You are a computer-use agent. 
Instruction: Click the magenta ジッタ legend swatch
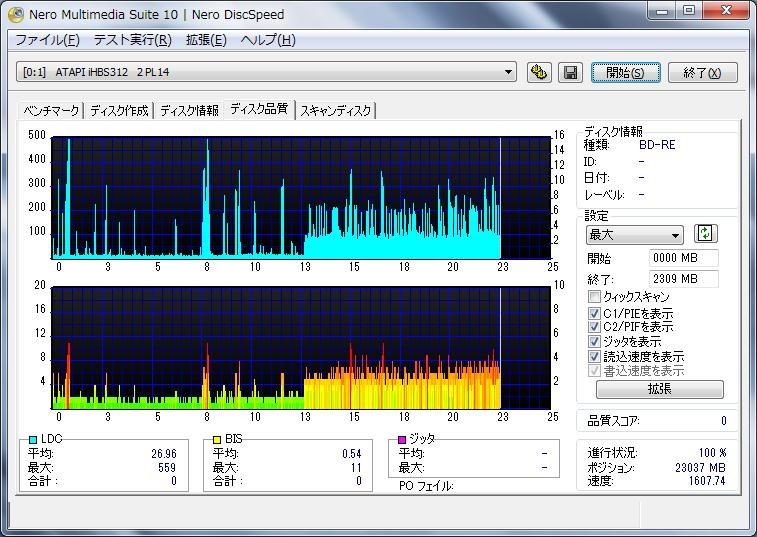(x=402, y=439)
